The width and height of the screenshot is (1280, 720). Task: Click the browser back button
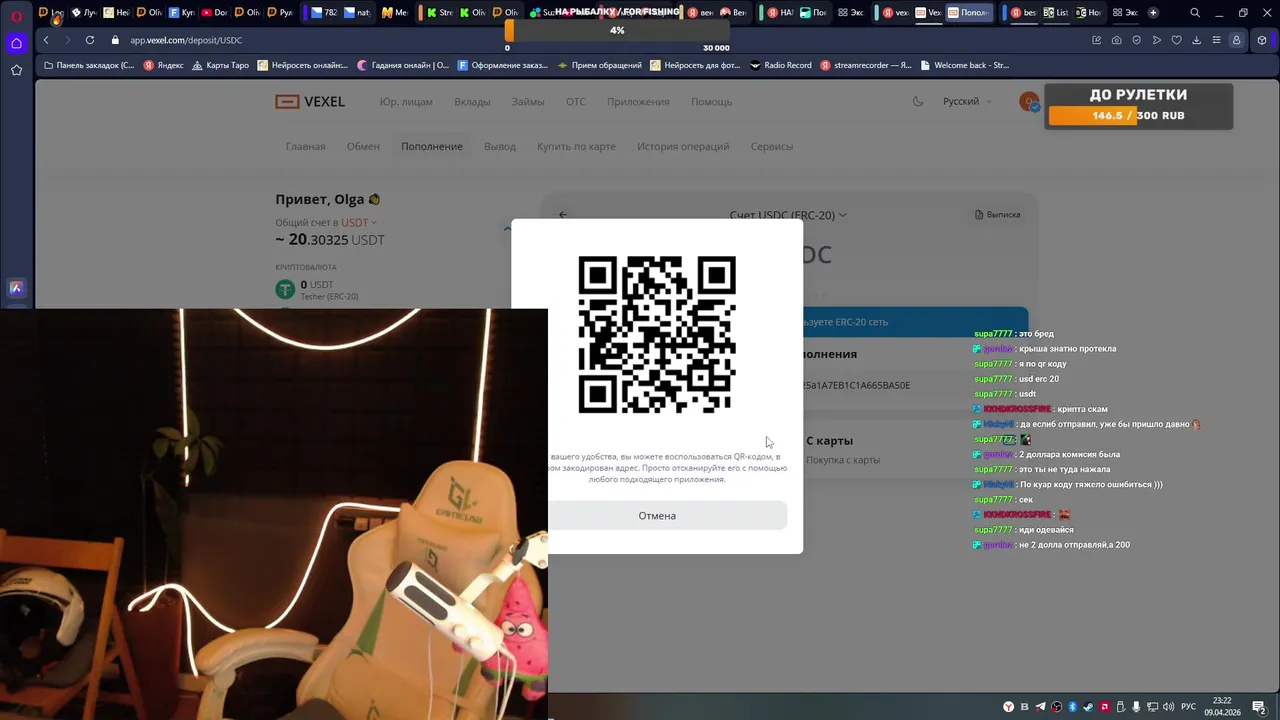(46, 40)
